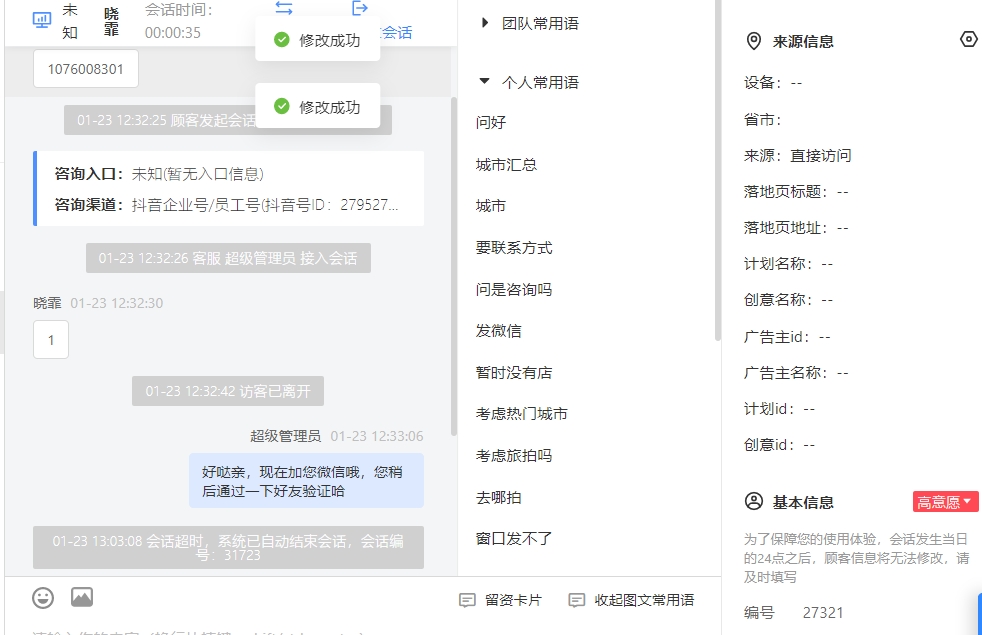The height and width of the screenshot is (635, 982).
Task: Click the 创意id field row
Action: (x=780, y=445)
